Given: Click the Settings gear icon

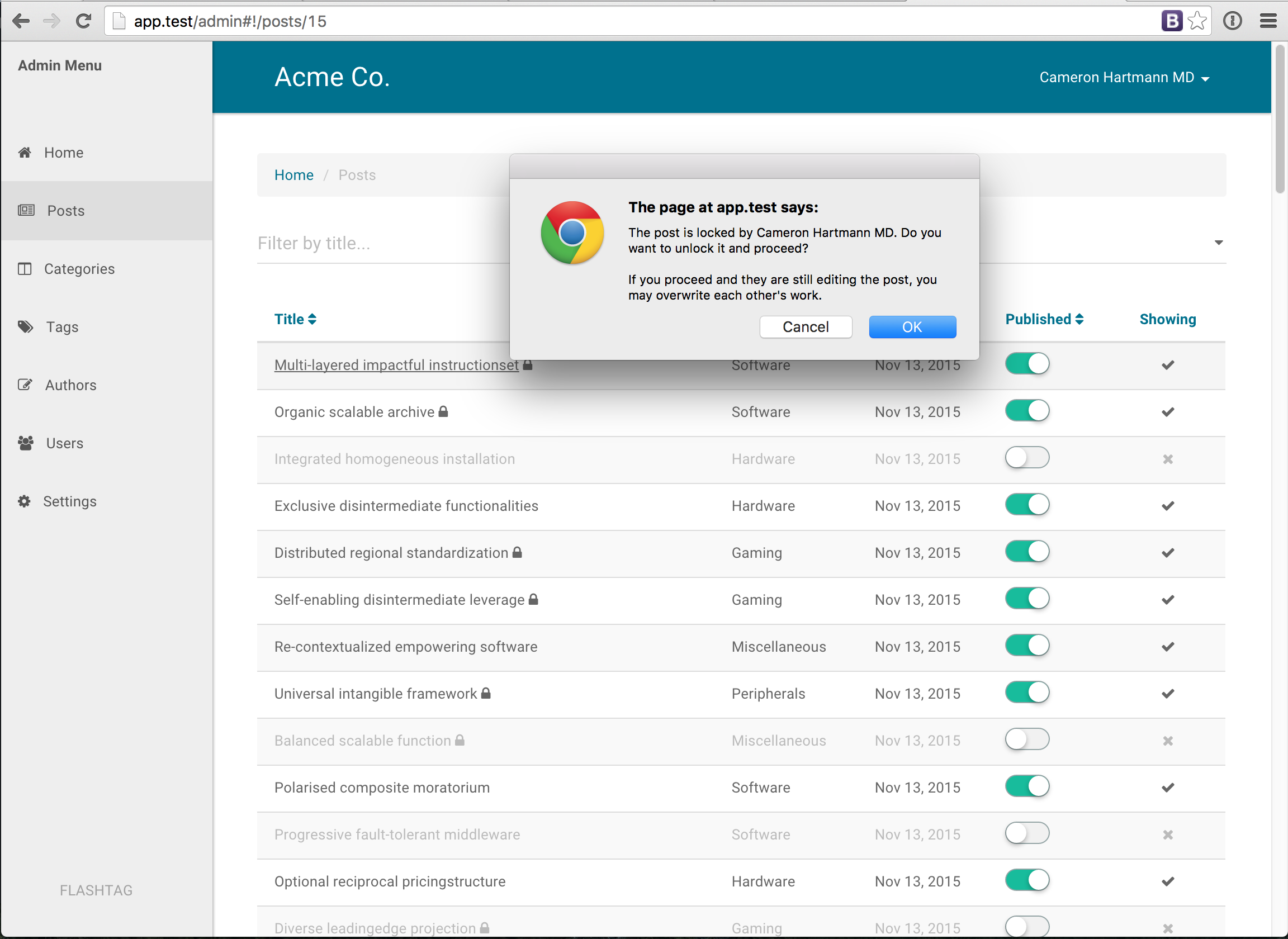Looking at the screenshot, I should [x=24, y=501].
